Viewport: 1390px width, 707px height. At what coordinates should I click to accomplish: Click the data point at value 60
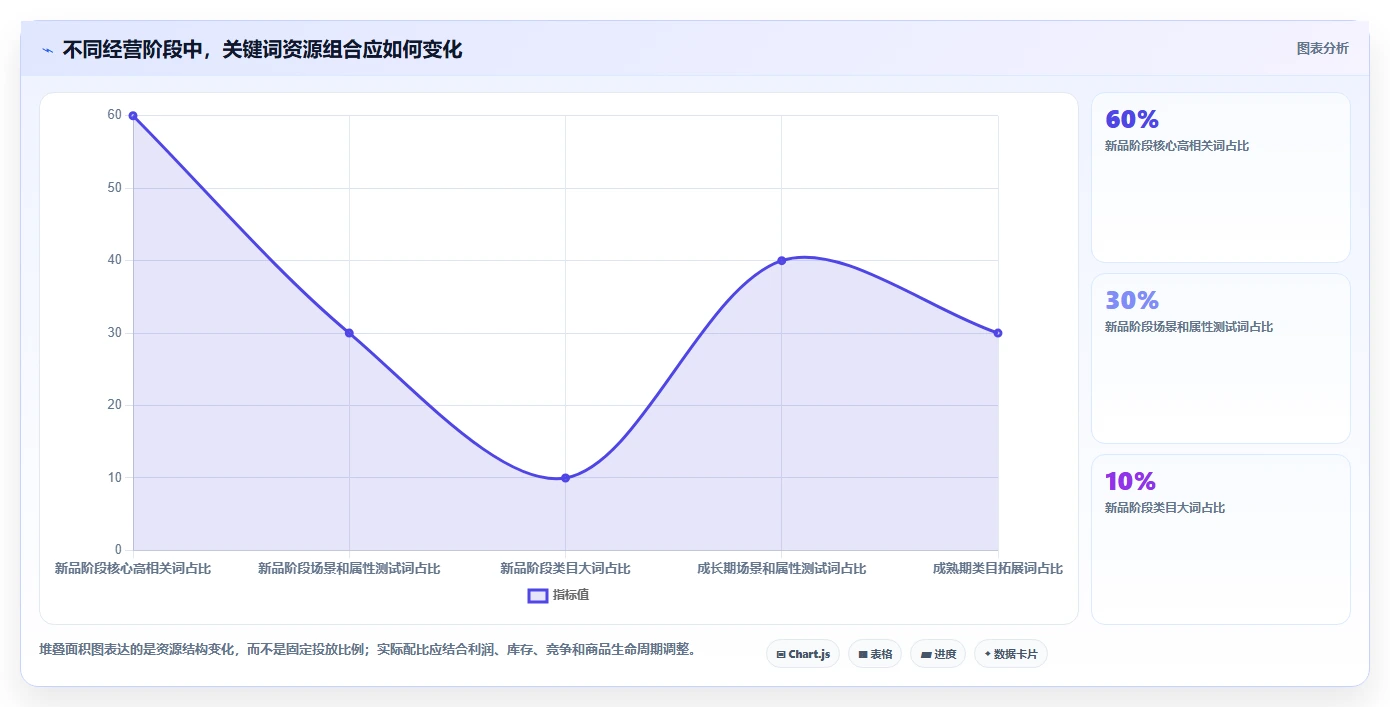pyautogui.click(x=133, y=116)
